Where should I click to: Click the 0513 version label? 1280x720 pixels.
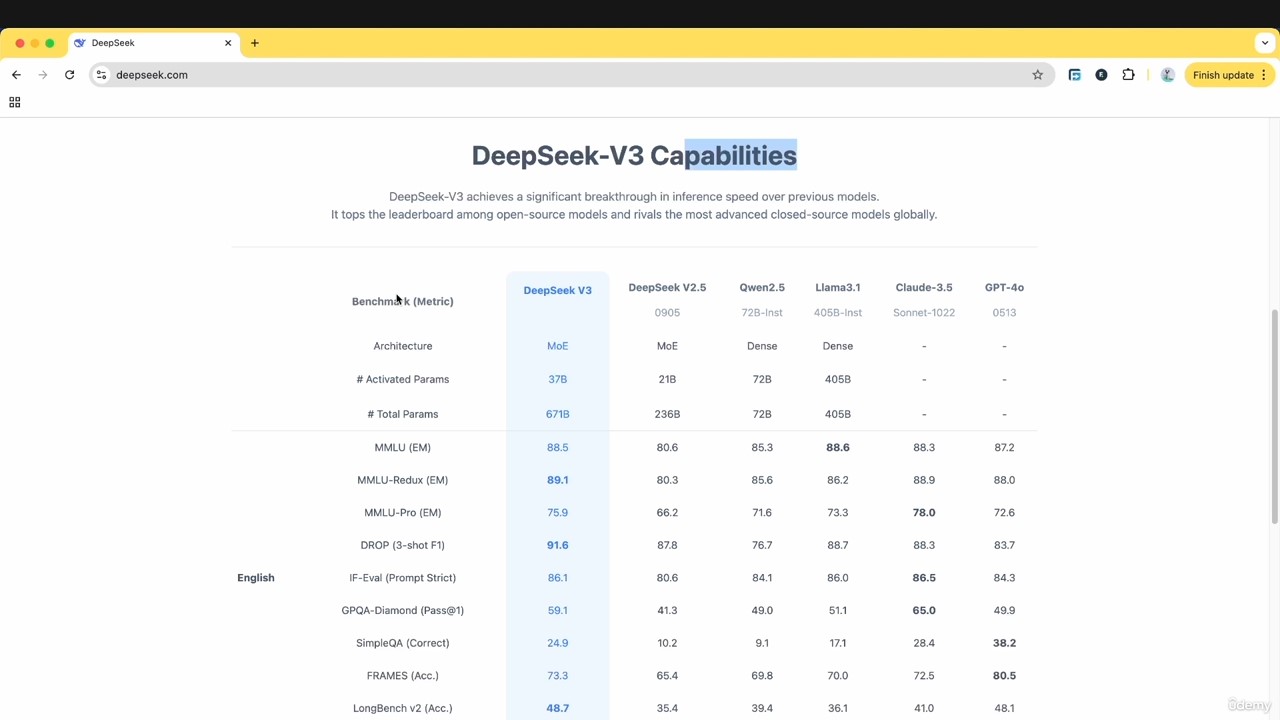point(1004,313)
